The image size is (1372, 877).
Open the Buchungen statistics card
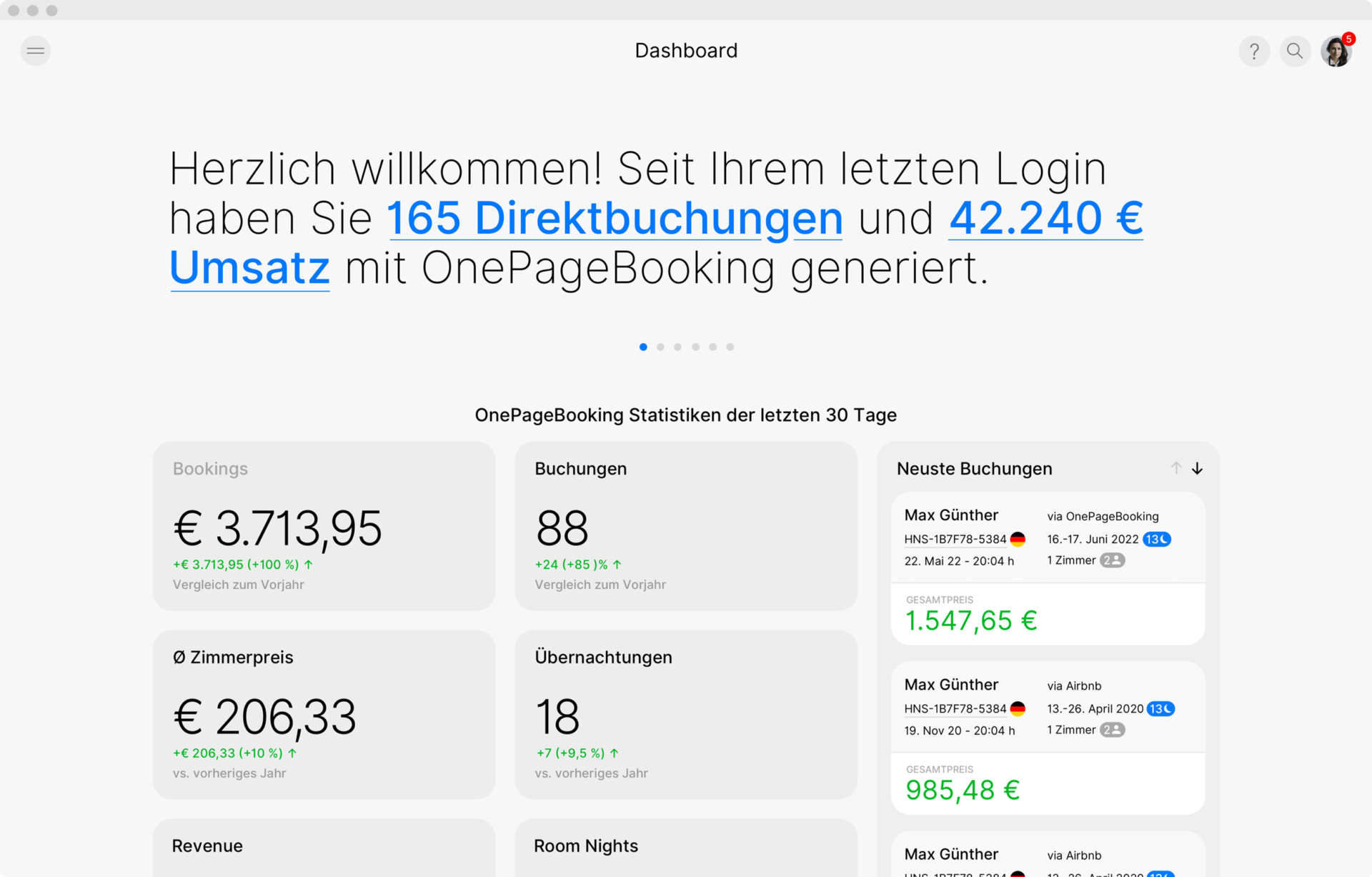pyautogui.click(x=685, y=526)
